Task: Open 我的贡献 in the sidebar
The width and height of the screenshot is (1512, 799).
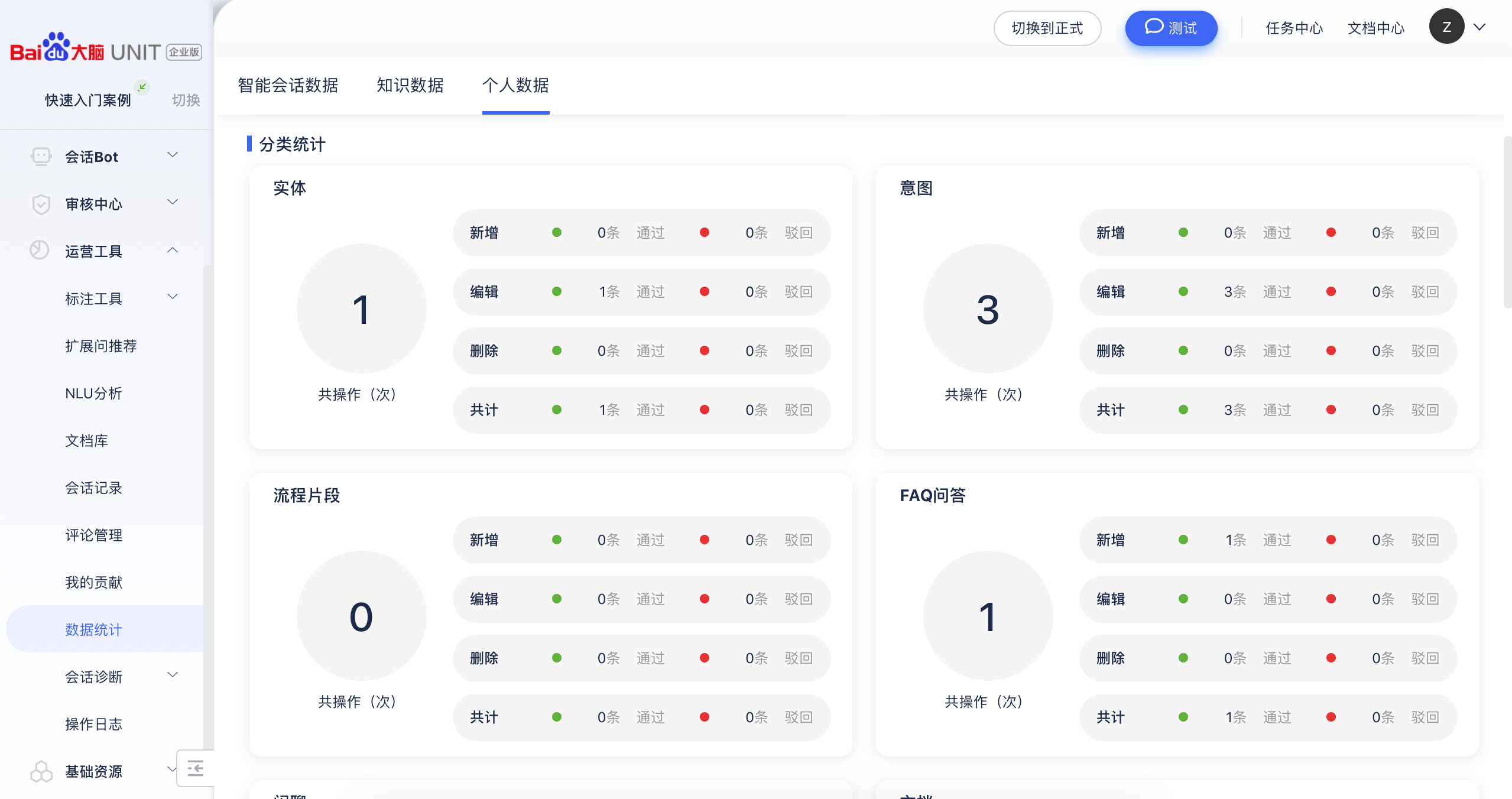Action: [x=93, y=582]
